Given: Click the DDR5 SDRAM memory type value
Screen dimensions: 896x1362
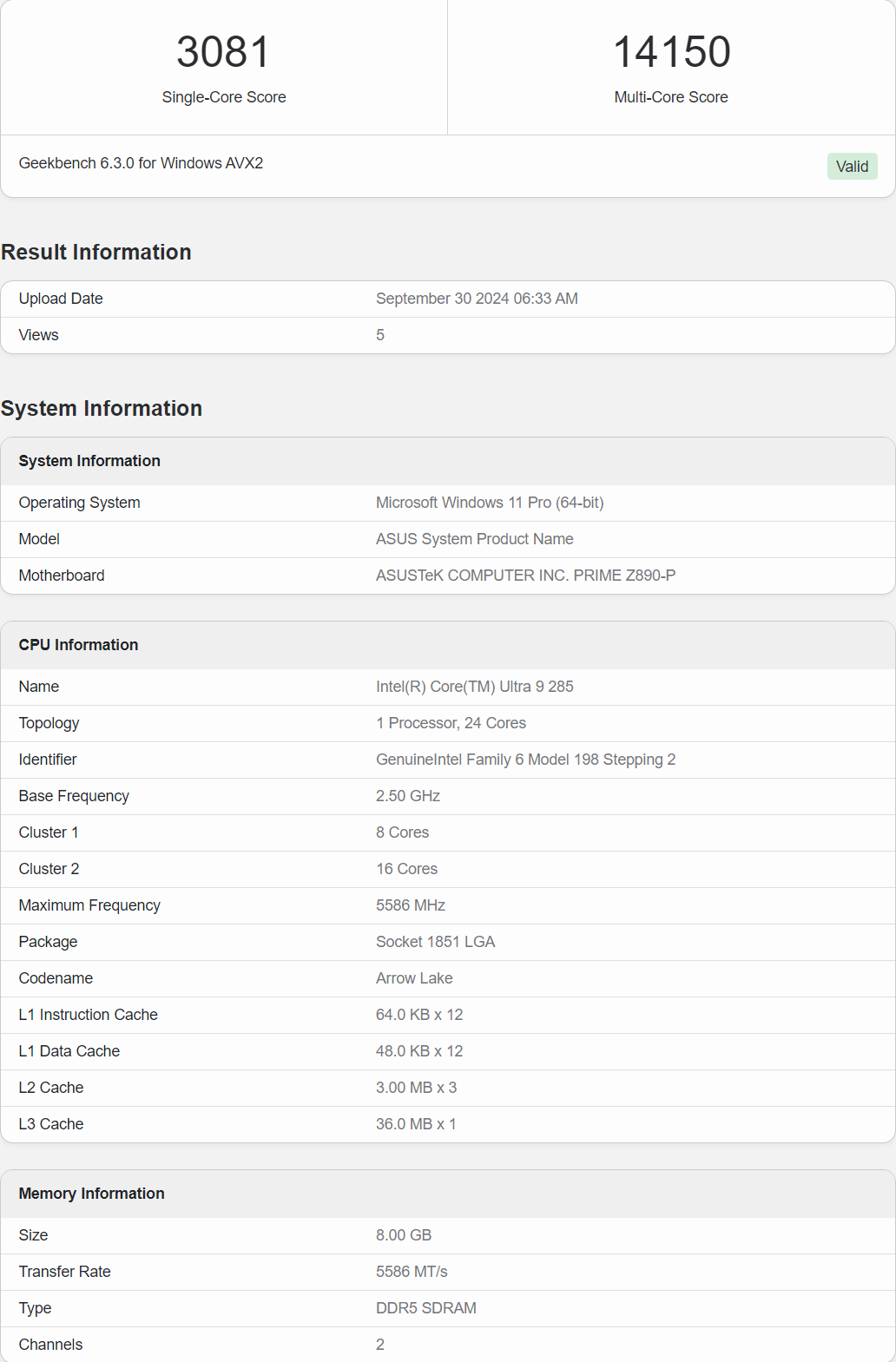Looking at the screenshot, I should point(425,1308).
